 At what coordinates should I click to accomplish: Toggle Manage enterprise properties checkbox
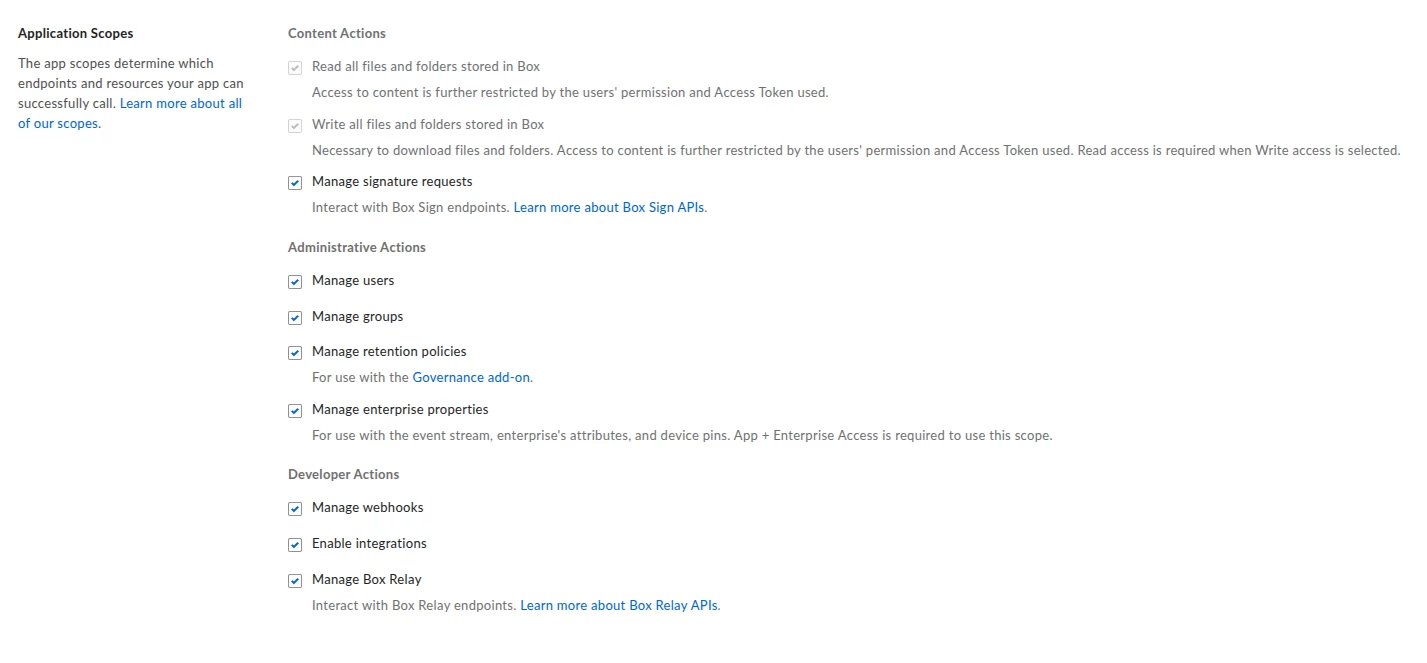[295, 411]
